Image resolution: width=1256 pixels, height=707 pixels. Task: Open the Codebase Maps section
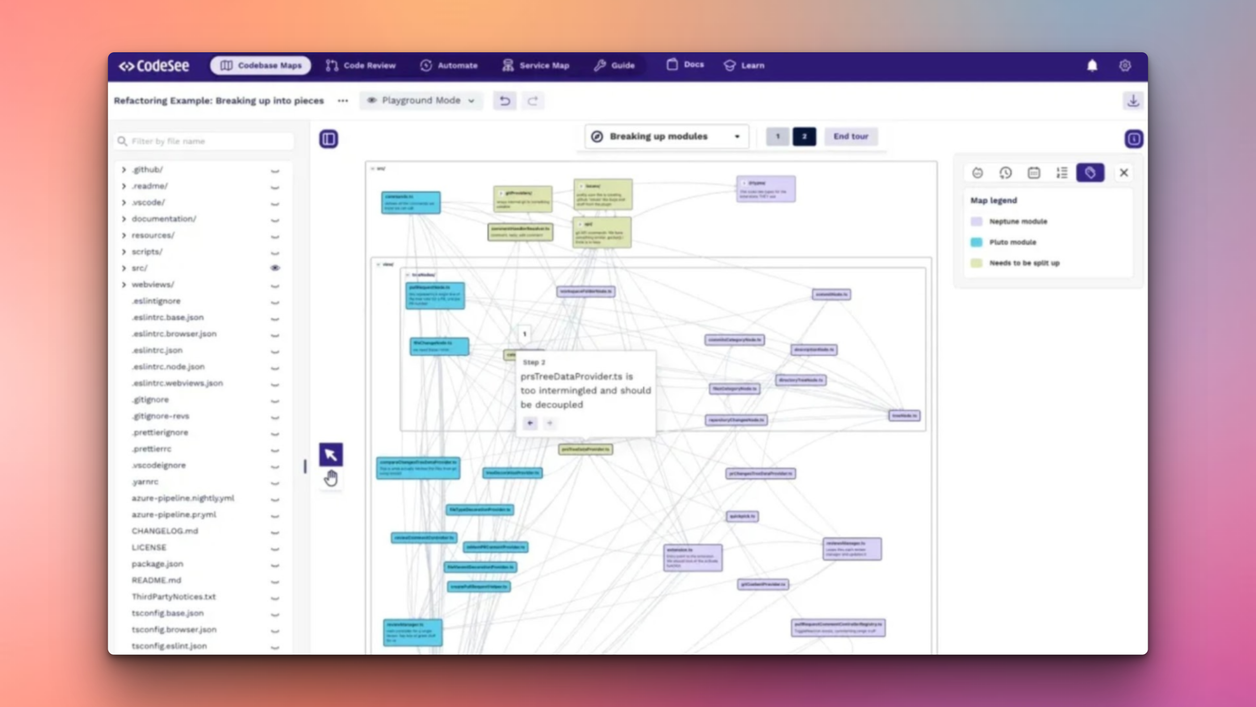[260, 64]
